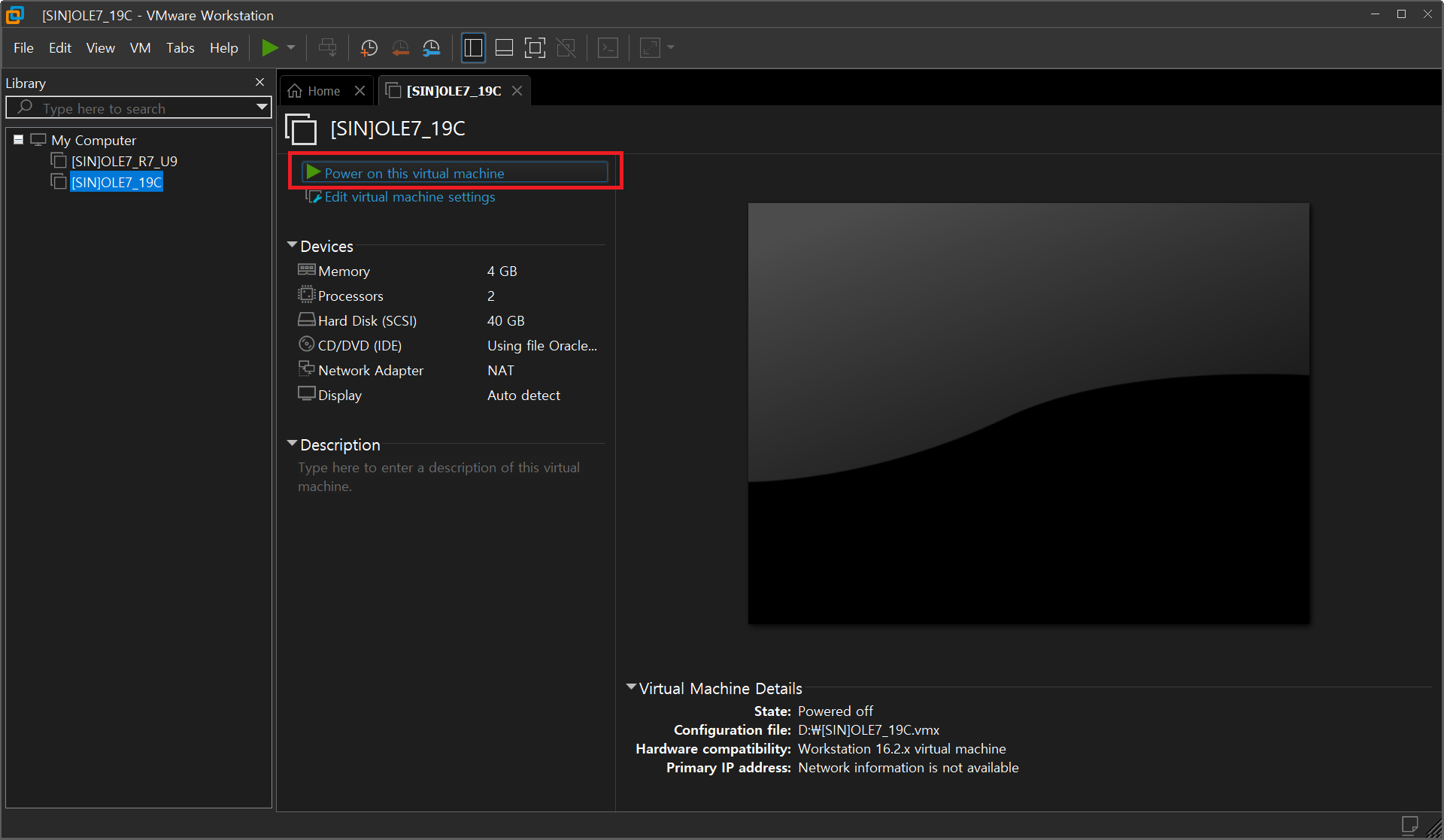Click Edit virtual machine settings link
The height and width of the screenshot is (840, 1444).
pyautogui.click(x=410, y=197)
